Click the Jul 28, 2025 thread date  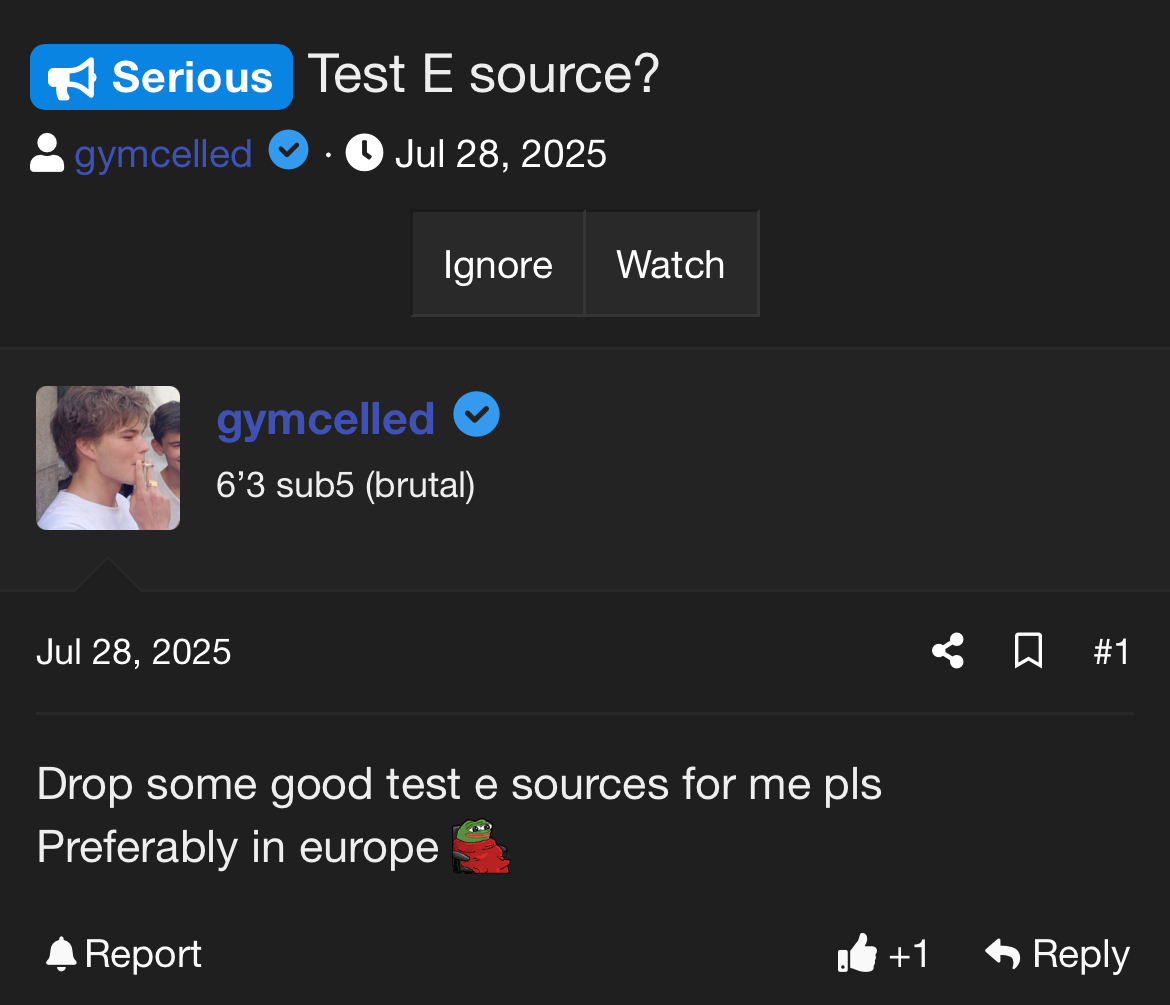click(500, 154)
